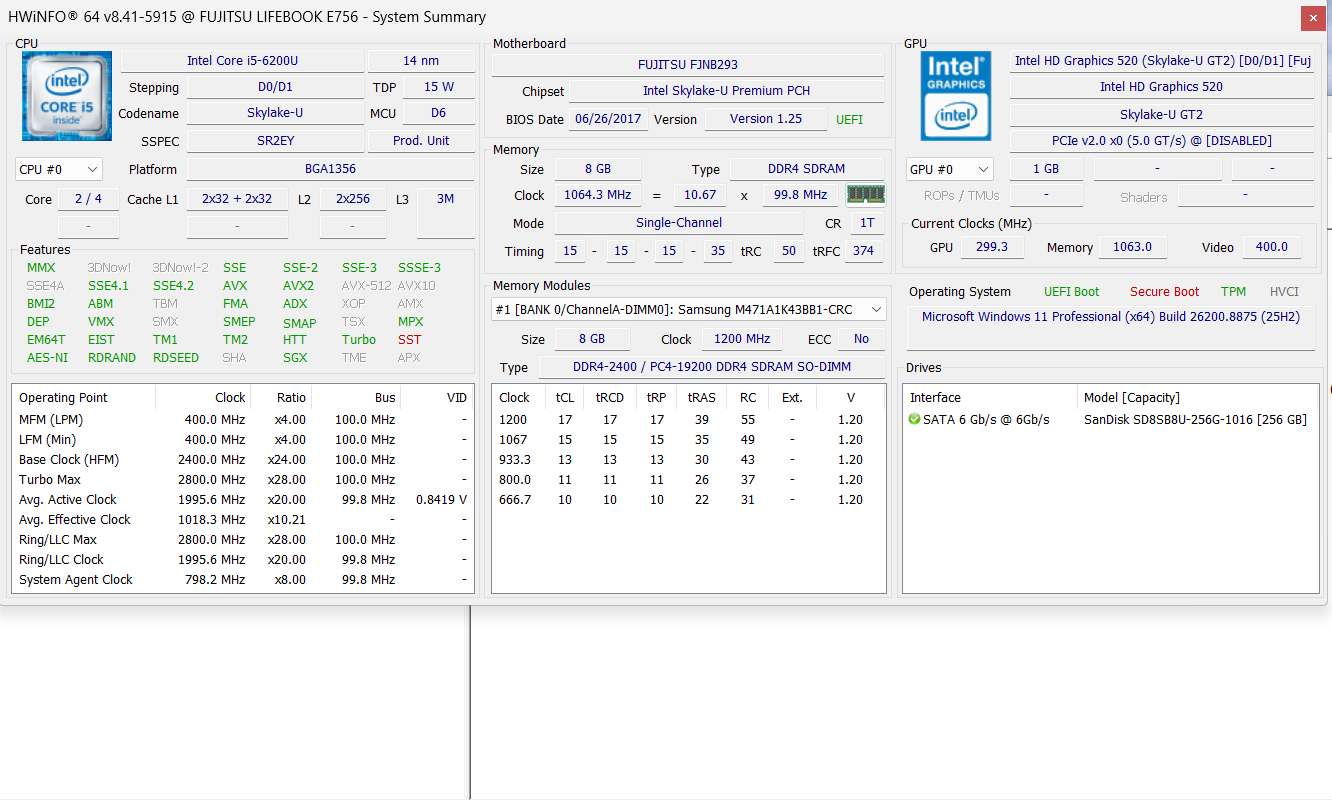This screenshot has width=1332, height=800.
Task: Click the red Secure Boot label
Action: 1164,292
